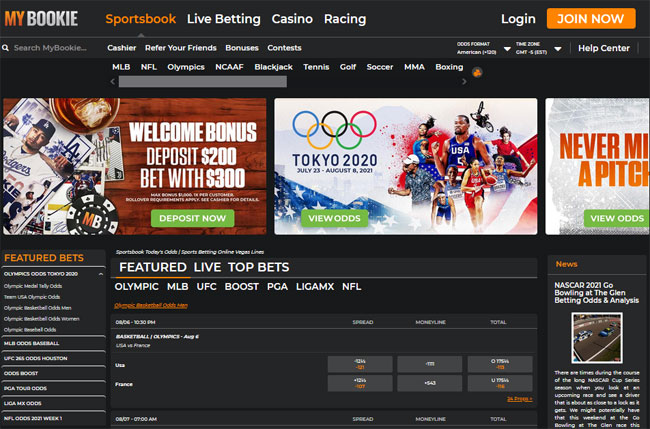Click the Login link
Screen dimensions: 650x429
click(x=518, y=19)
